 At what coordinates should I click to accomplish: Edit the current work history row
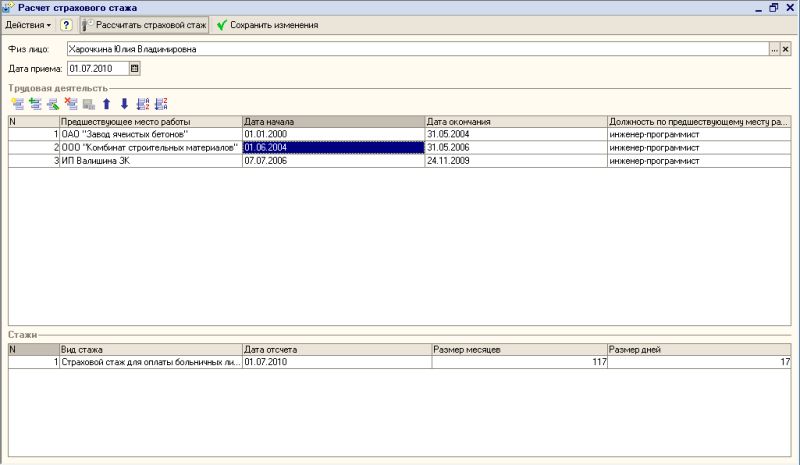53,104
